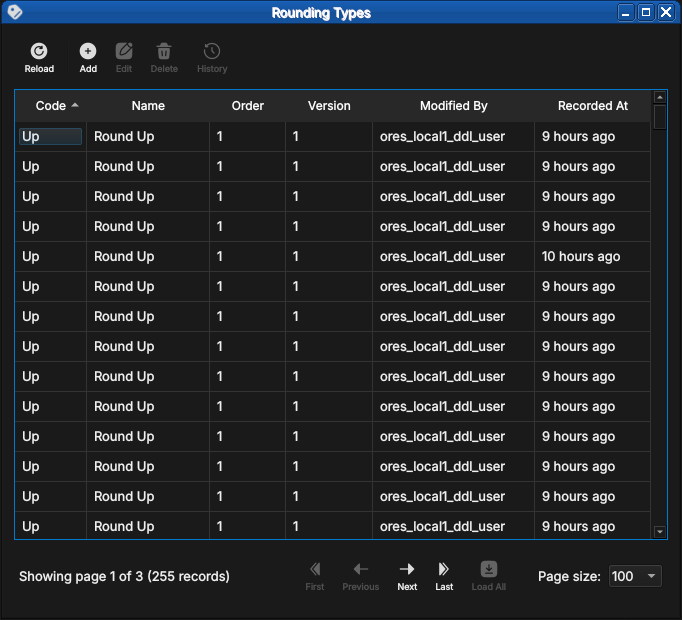Minimize the Rounding Types window
This screenshot has width=682, height=620.
pos(626,12)
